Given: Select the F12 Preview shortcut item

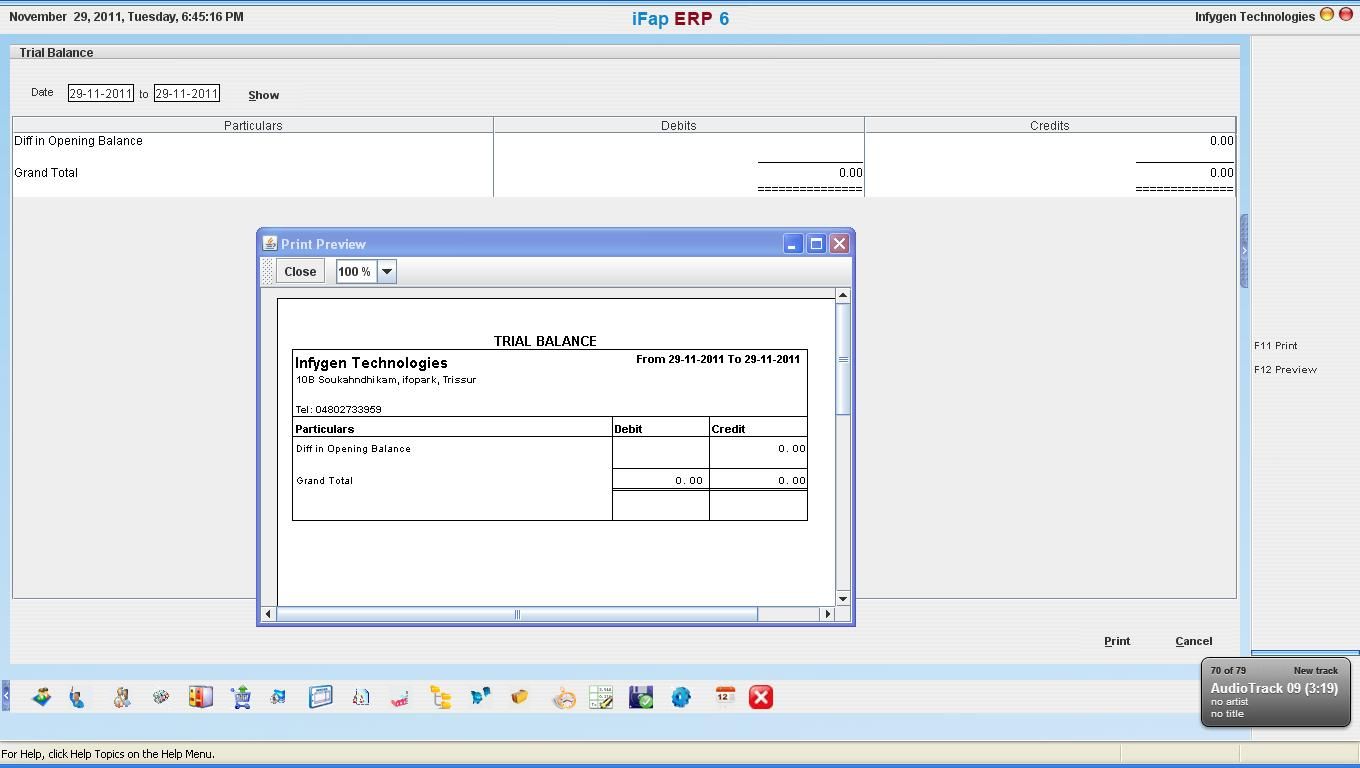Looking at the screenshot, I should click(x=1285, y=370).
